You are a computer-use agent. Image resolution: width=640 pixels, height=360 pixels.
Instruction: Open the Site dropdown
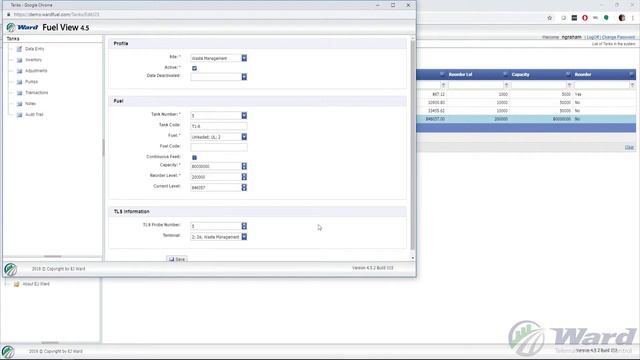pyautogui.click(x=244, y=58)
